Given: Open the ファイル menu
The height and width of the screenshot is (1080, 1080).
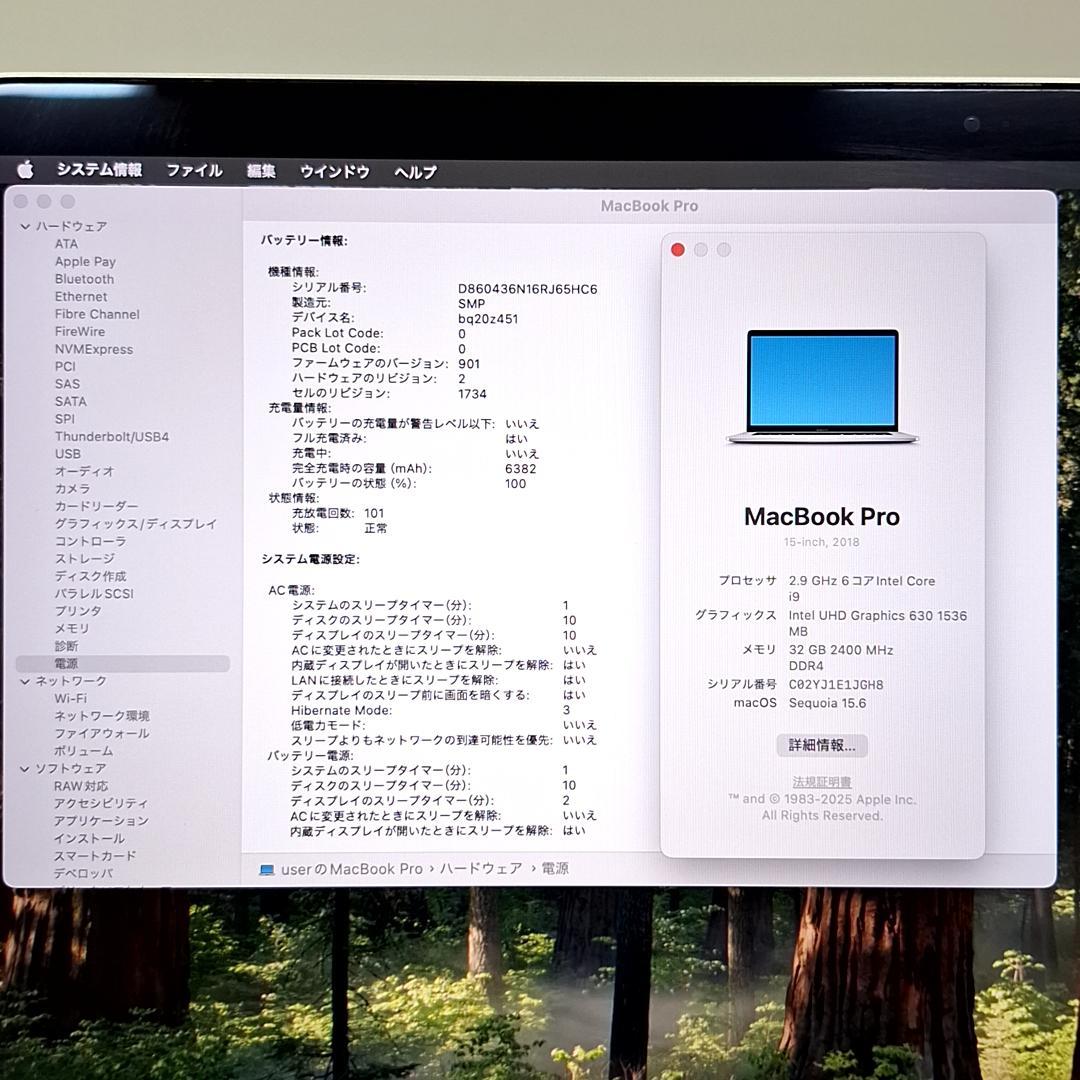Looking at the screenshot, I should tap(193, 171).
